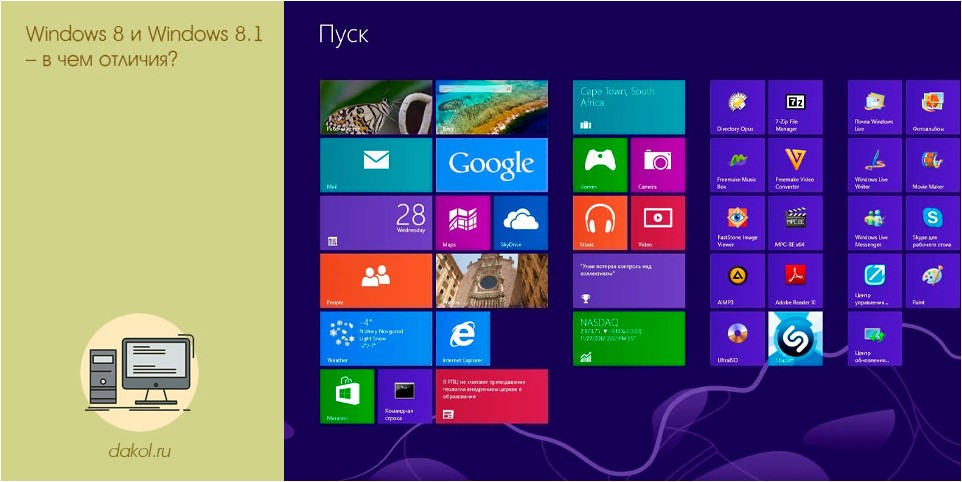
Task: Launch Internet Explorer tile
Action: click(x=463, y=339)
